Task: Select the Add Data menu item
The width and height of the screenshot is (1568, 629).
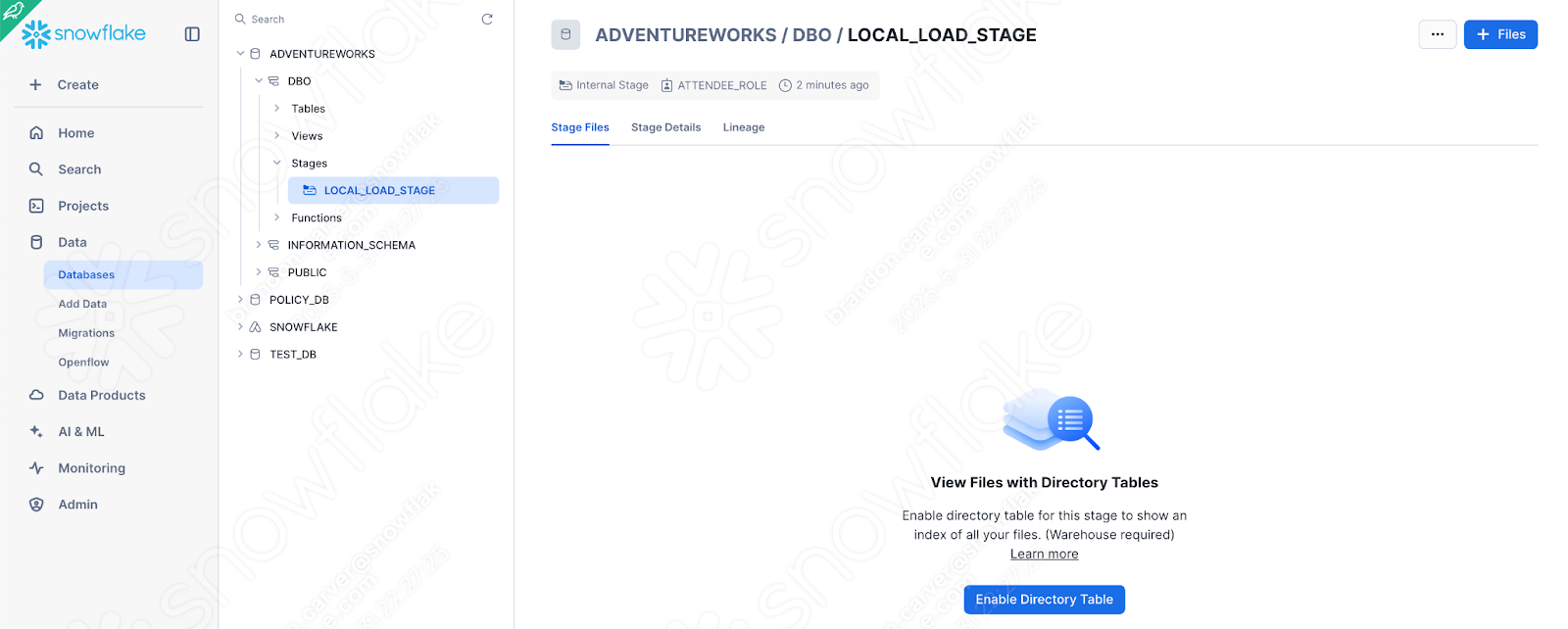Action: tap(82, 305)
